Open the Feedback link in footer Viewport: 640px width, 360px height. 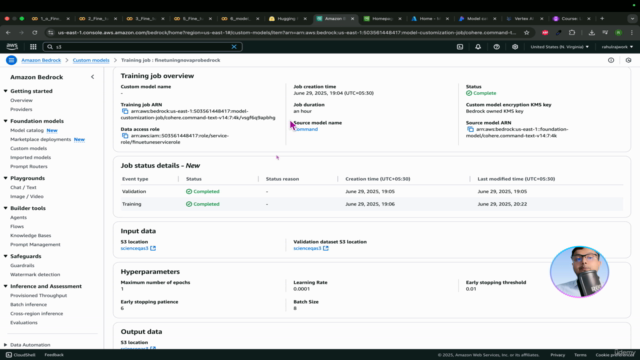[x=54, y=355]
